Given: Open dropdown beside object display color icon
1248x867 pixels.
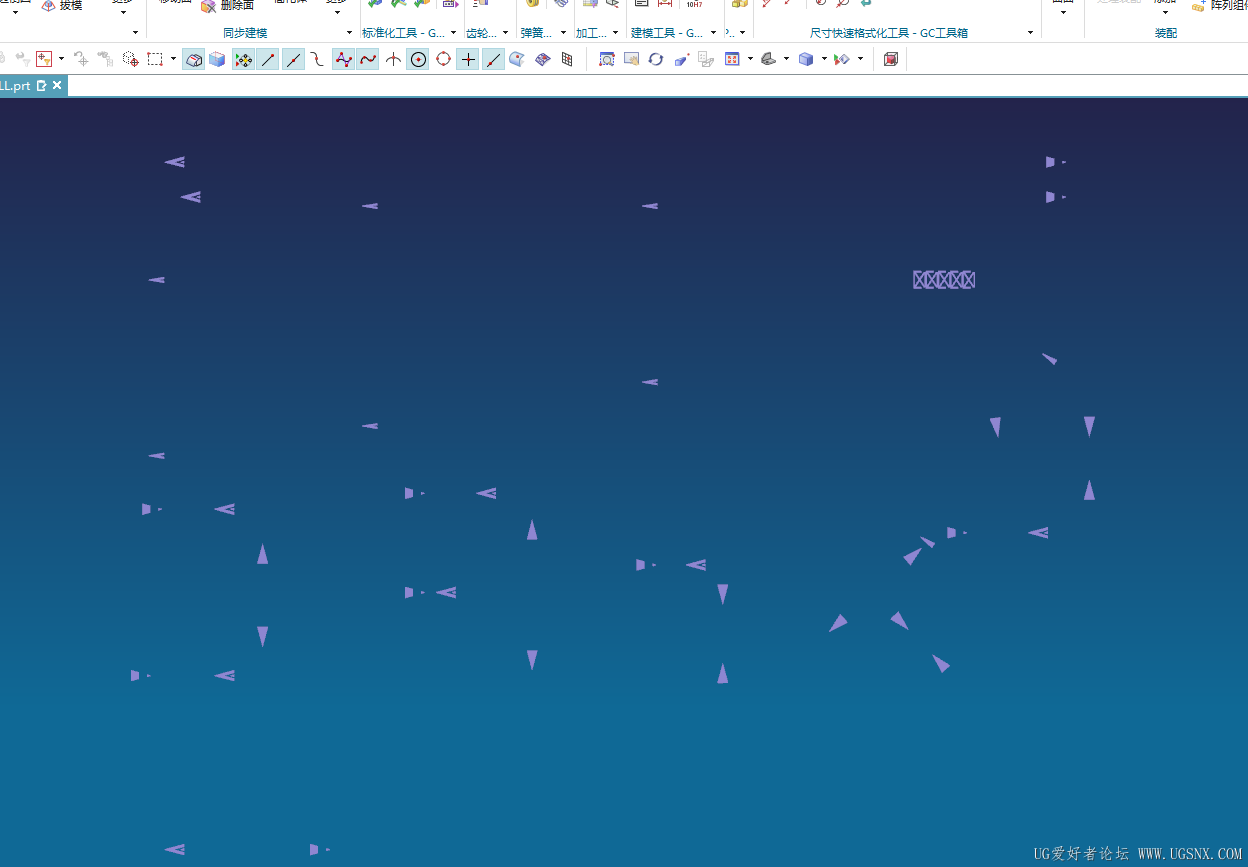Looking at the screenshot, I should [x=860, y=59].
